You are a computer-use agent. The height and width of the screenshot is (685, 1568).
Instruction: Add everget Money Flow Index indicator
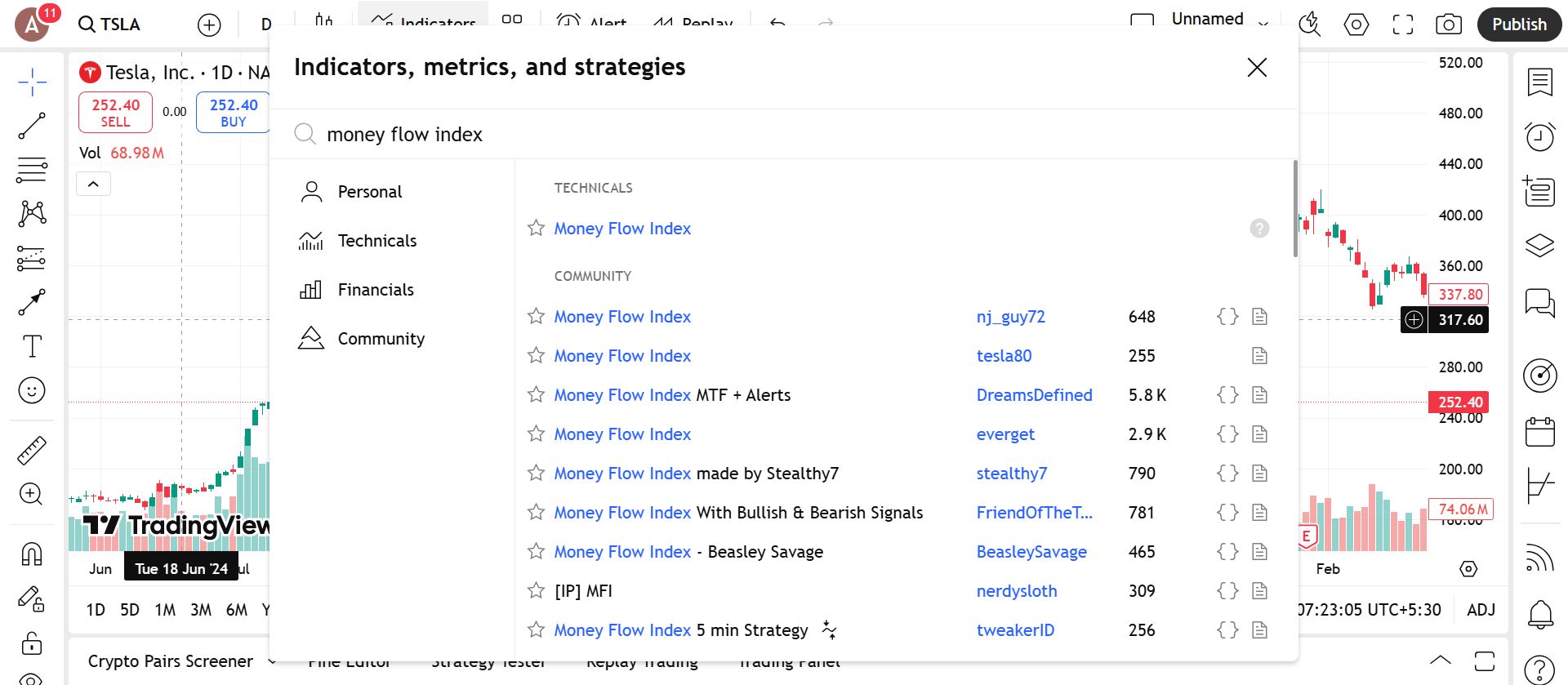click(x=622, y=434)
